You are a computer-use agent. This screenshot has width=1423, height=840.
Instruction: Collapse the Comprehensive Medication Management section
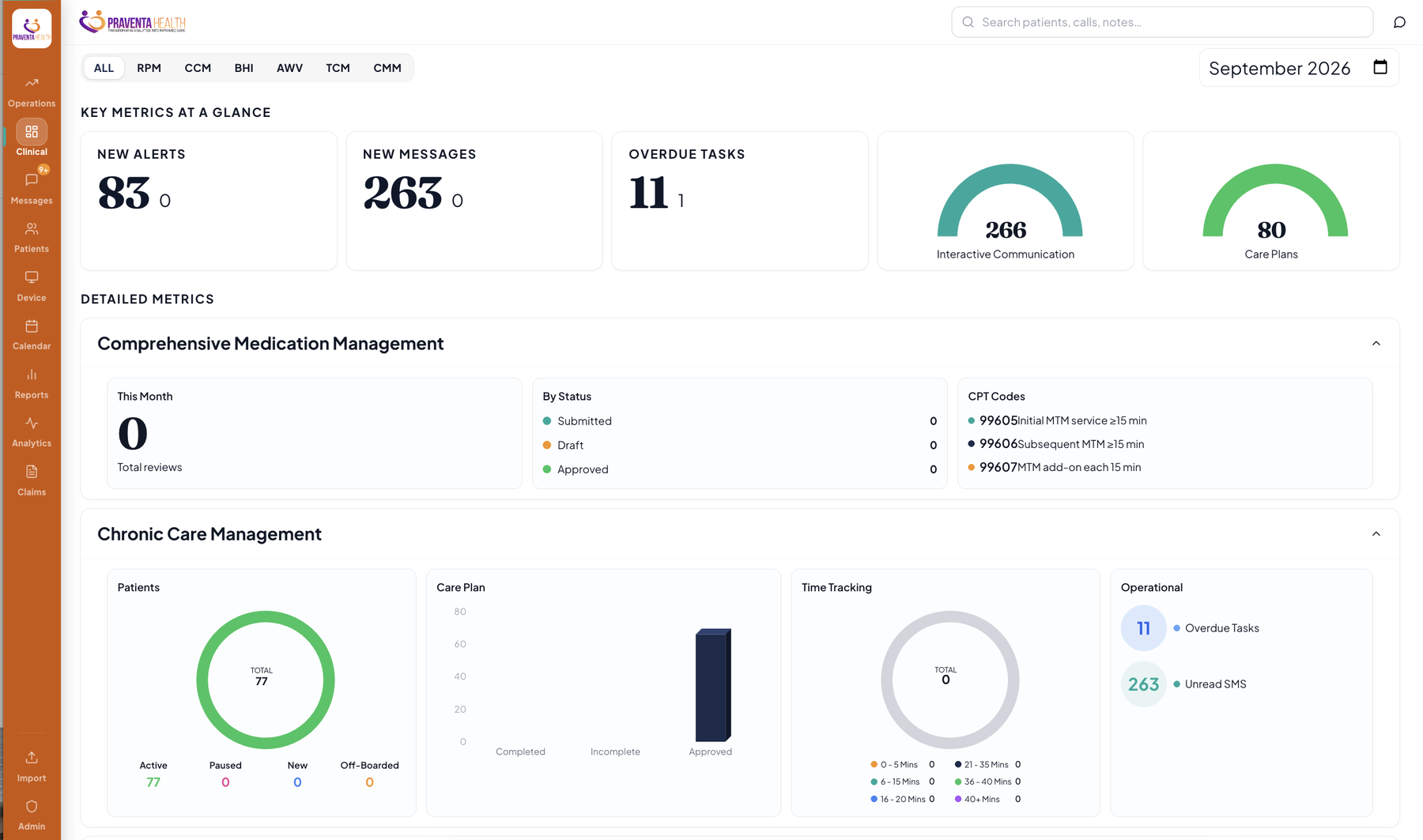[1376, 344]
